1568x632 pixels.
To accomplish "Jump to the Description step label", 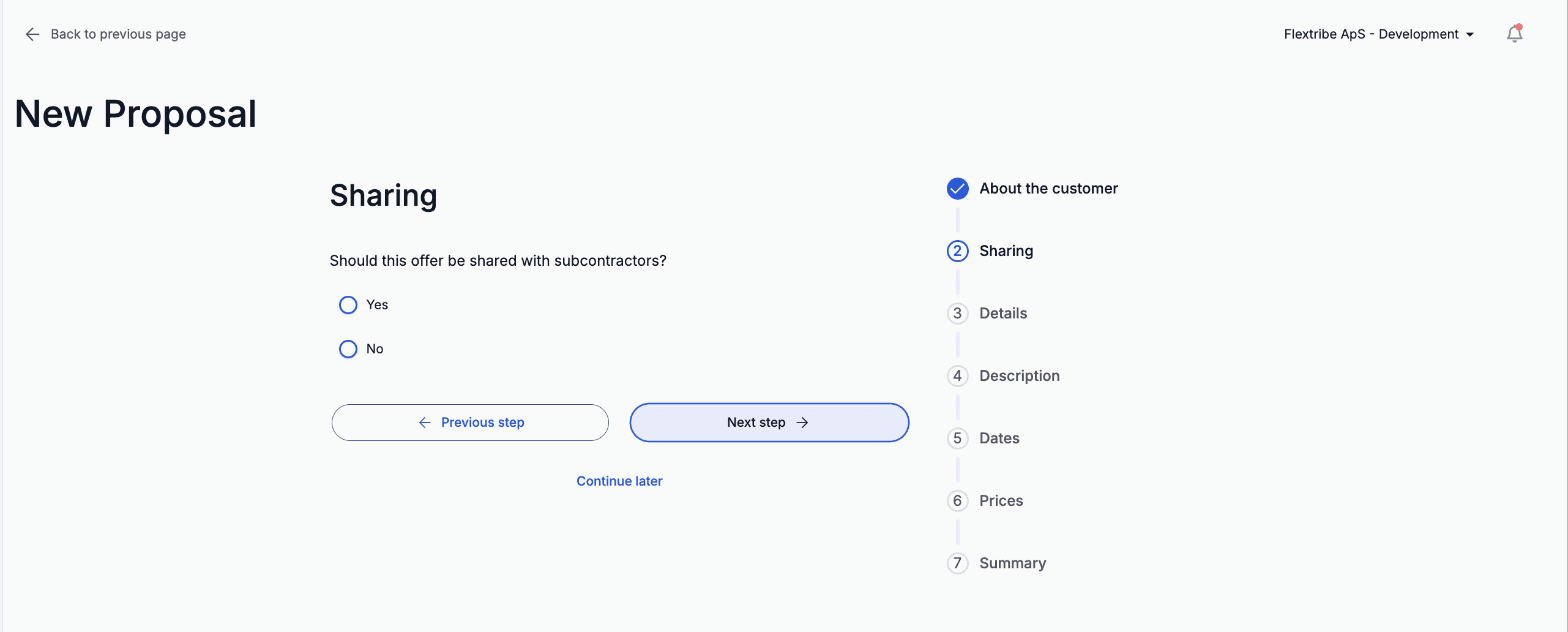I will 1019,376.
